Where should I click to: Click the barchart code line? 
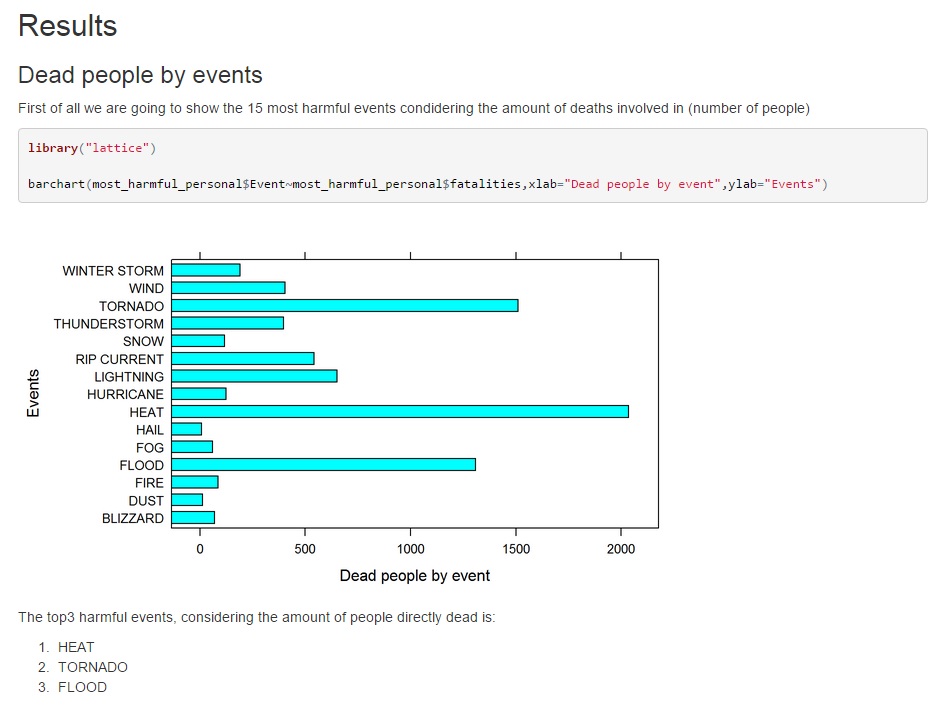pyautogui.click(x=427, y=184)
